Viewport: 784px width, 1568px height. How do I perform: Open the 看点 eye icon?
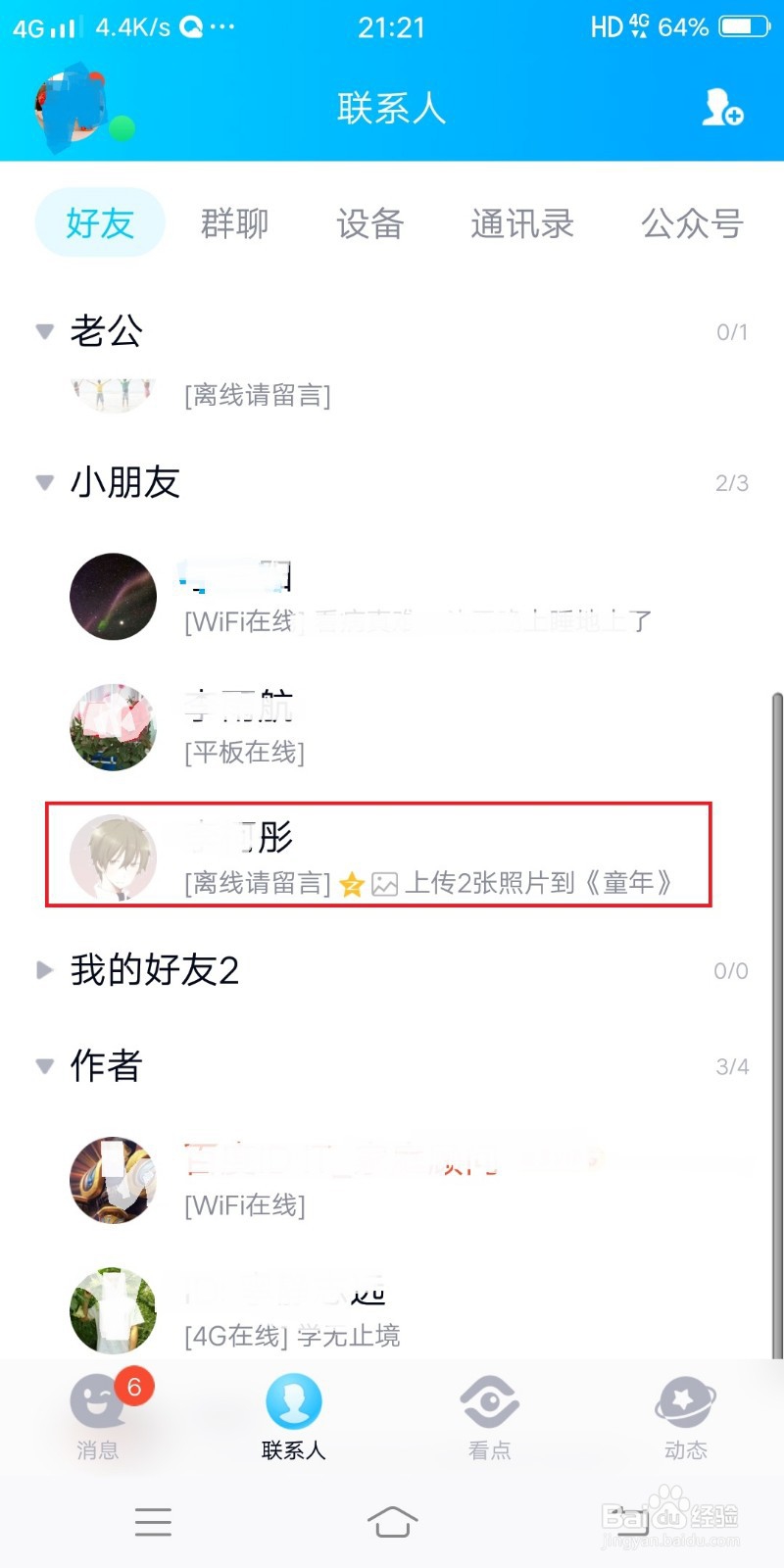(x=489, y=1401)
